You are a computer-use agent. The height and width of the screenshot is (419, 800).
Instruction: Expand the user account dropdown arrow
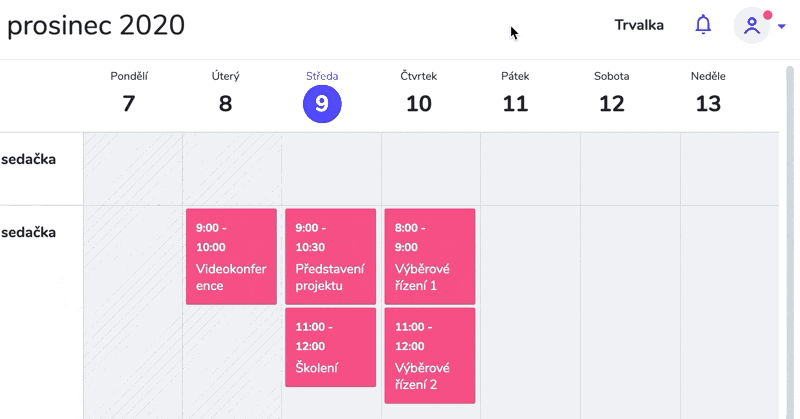(781, 27)
